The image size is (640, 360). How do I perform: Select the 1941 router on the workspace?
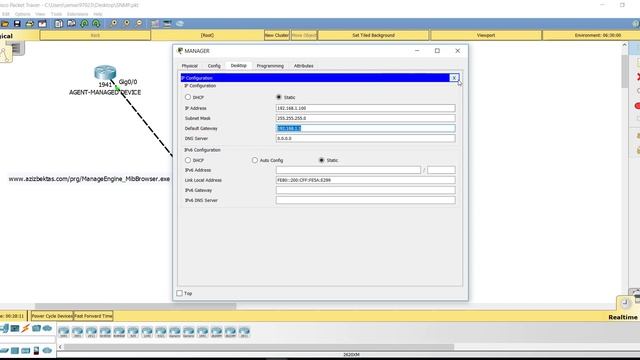point(105,73)
